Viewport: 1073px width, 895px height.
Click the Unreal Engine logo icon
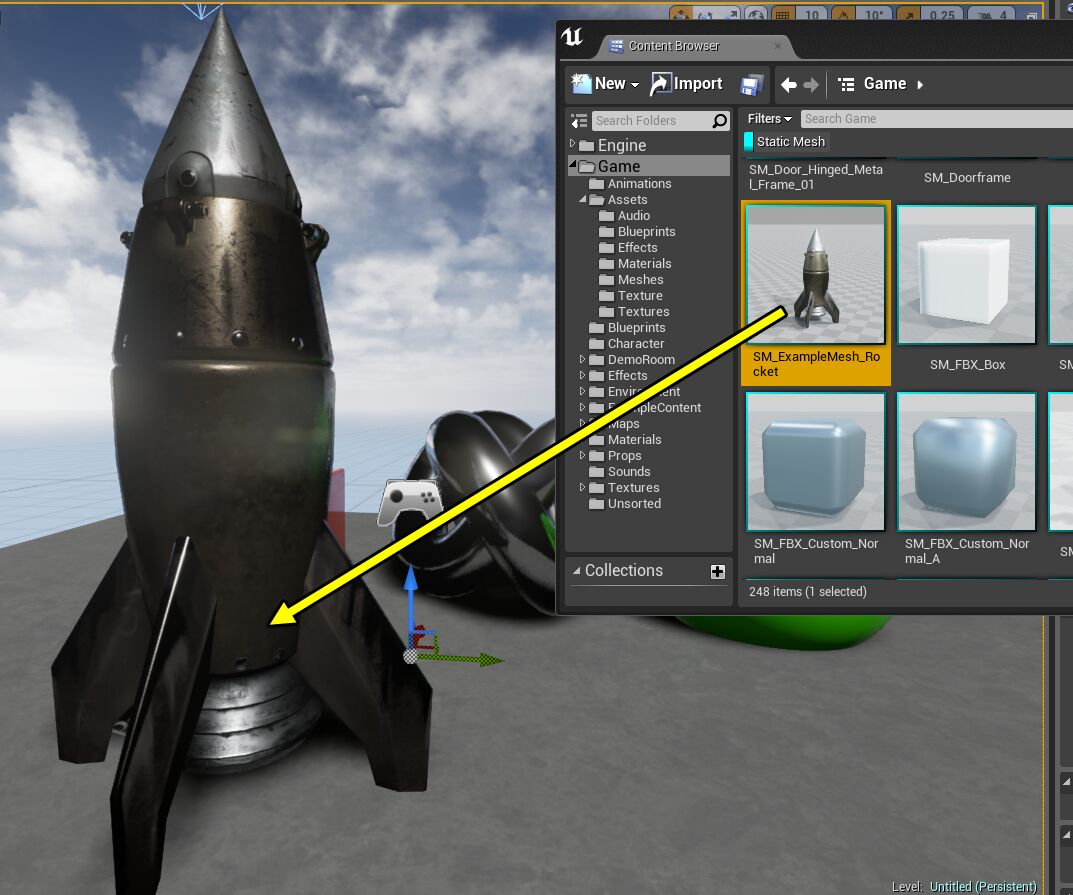point(573,38)
